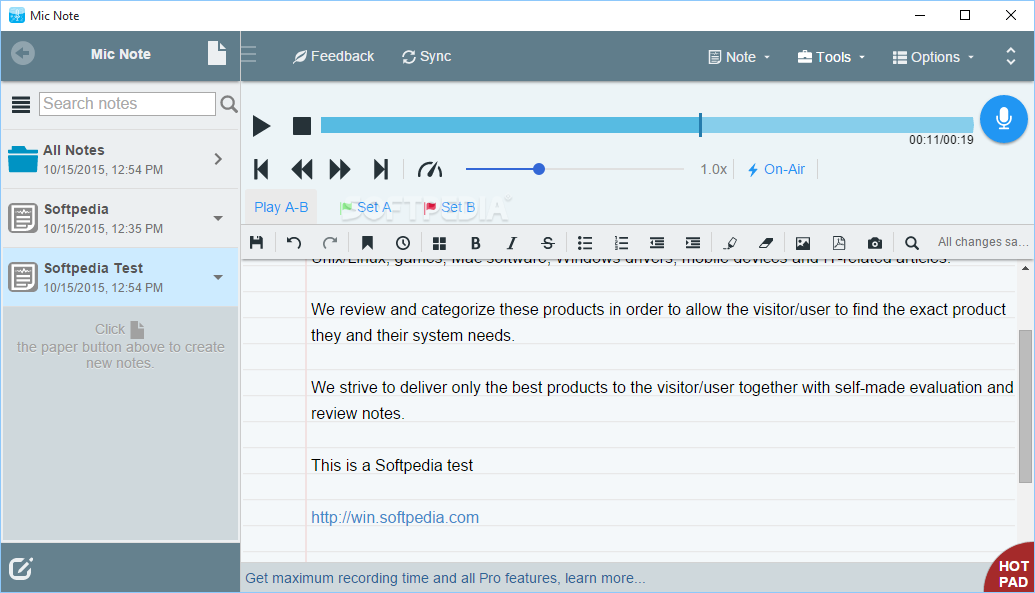Viewport: 1035px width, 593px height.
Task: Open the Options dropdown menu
Action: click(x=933, y=57)
